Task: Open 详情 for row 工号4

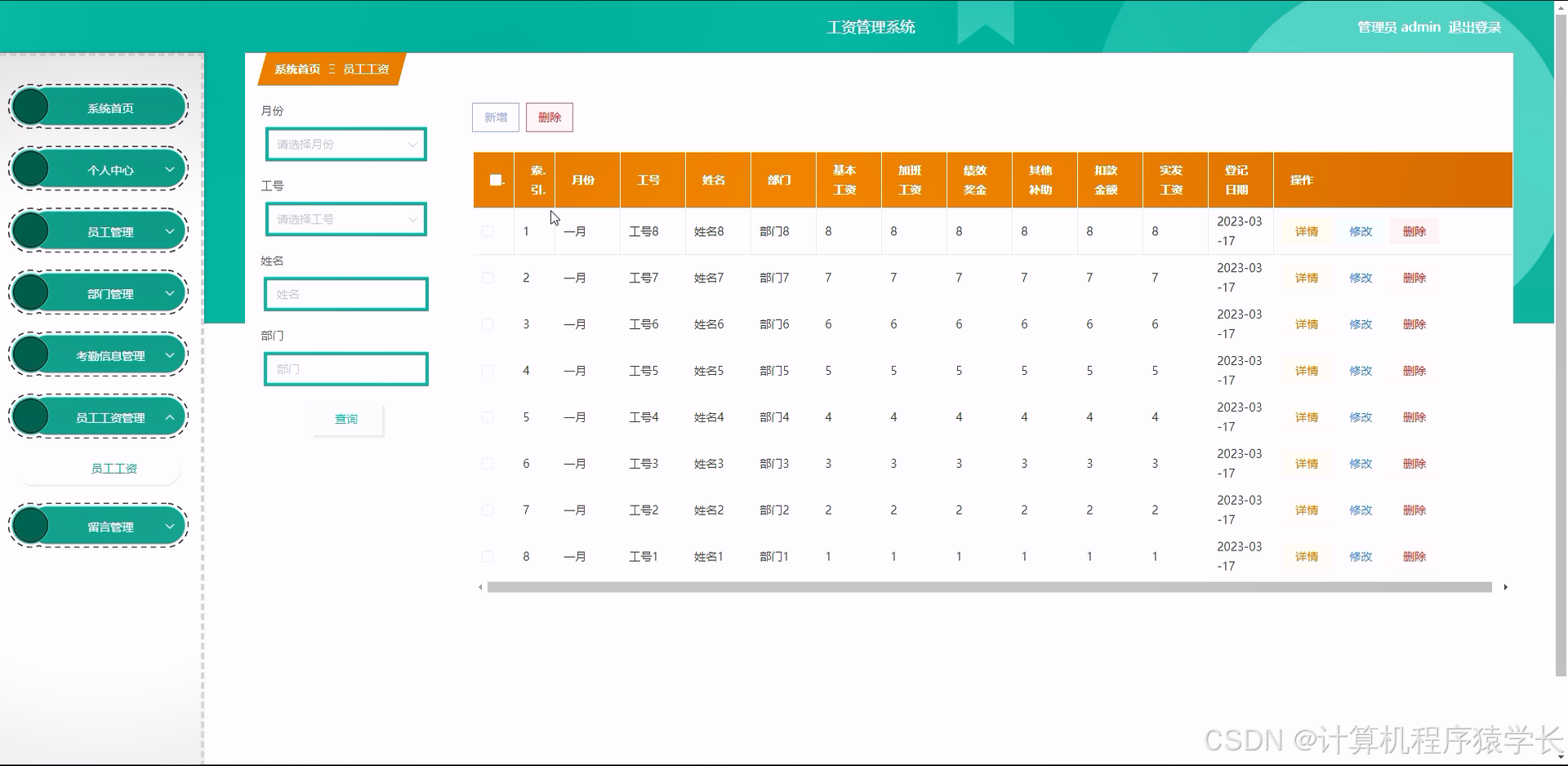Action: [1307, 417]
